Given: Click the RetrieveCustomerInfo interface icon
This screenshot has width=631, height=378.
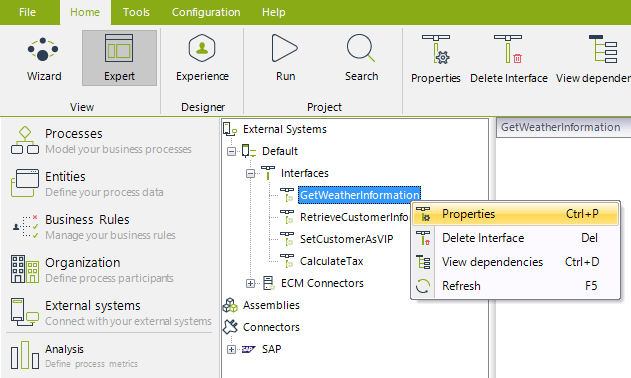Looking at the screenshot, I should (287, 217).
